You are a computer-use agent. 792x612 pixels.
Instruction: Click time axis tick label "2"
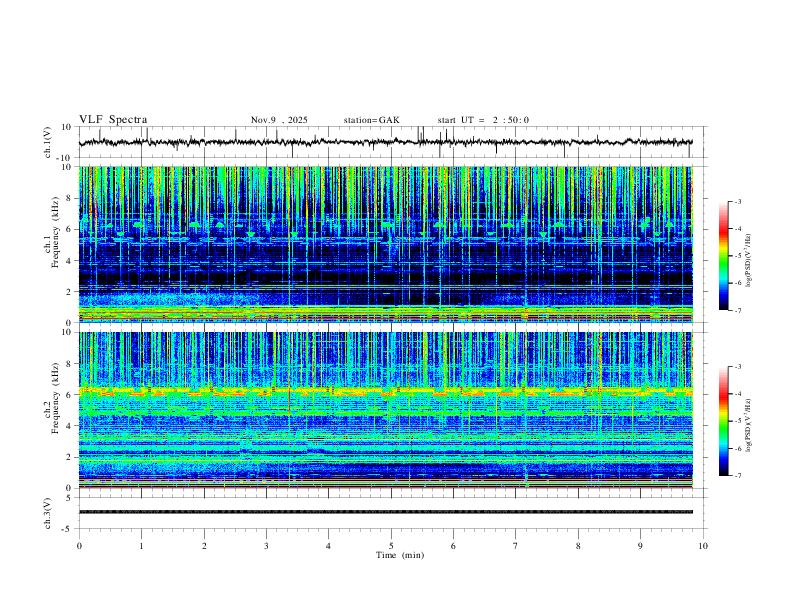pyautogui.click(x=204, y=546)
